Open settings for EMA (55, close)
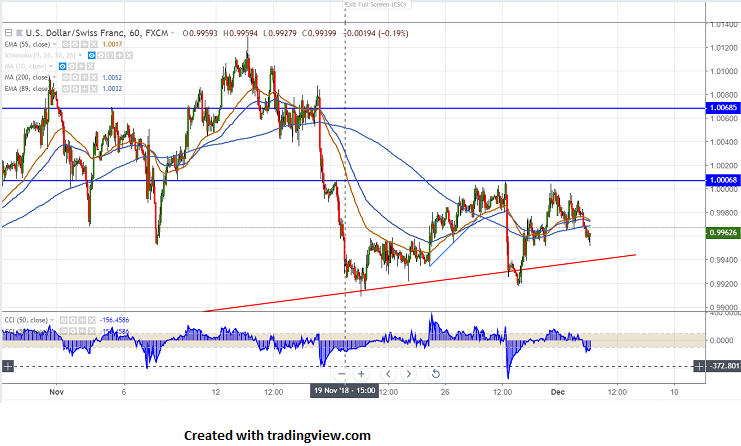 coord(75,44)
